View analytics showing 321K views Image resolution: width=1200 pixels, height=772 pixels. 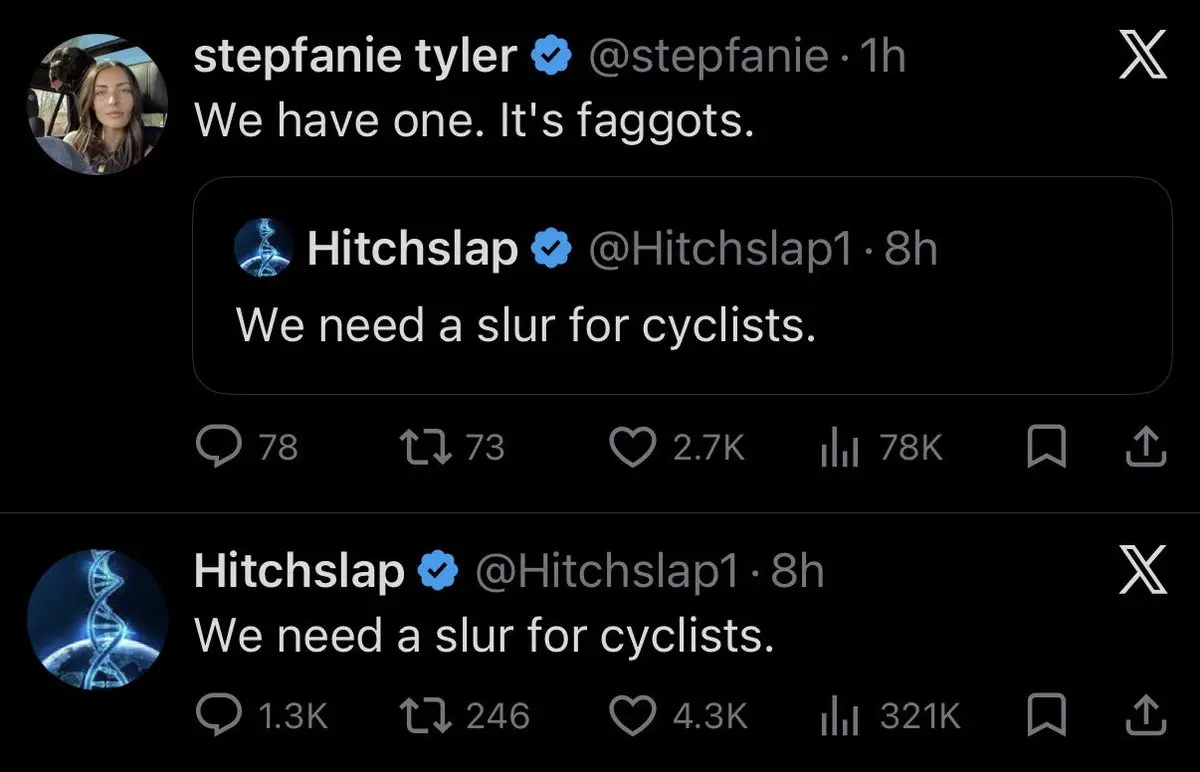click(834, 716)
